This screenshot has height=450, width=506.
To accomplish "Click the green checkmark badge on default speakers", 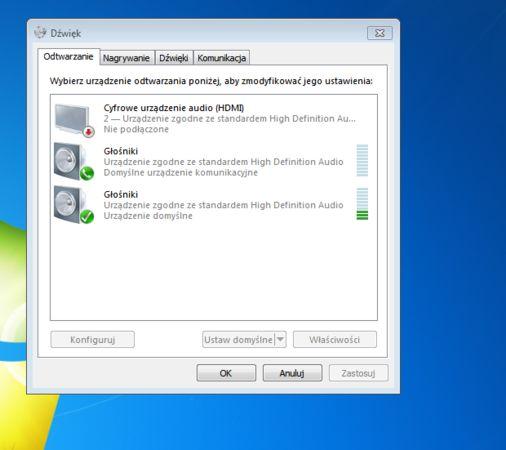I will click(87, 217).
